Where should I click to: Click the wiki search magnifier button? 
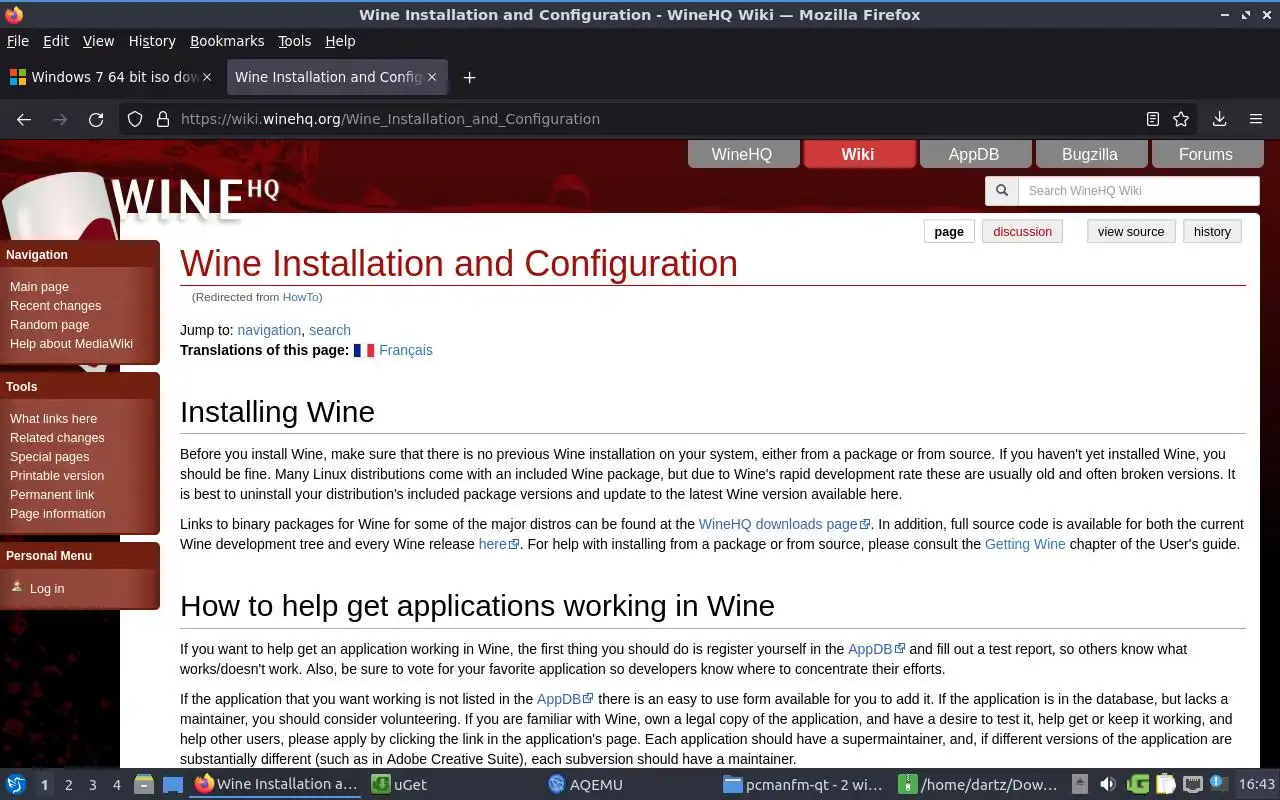(x=1001, y=191)
